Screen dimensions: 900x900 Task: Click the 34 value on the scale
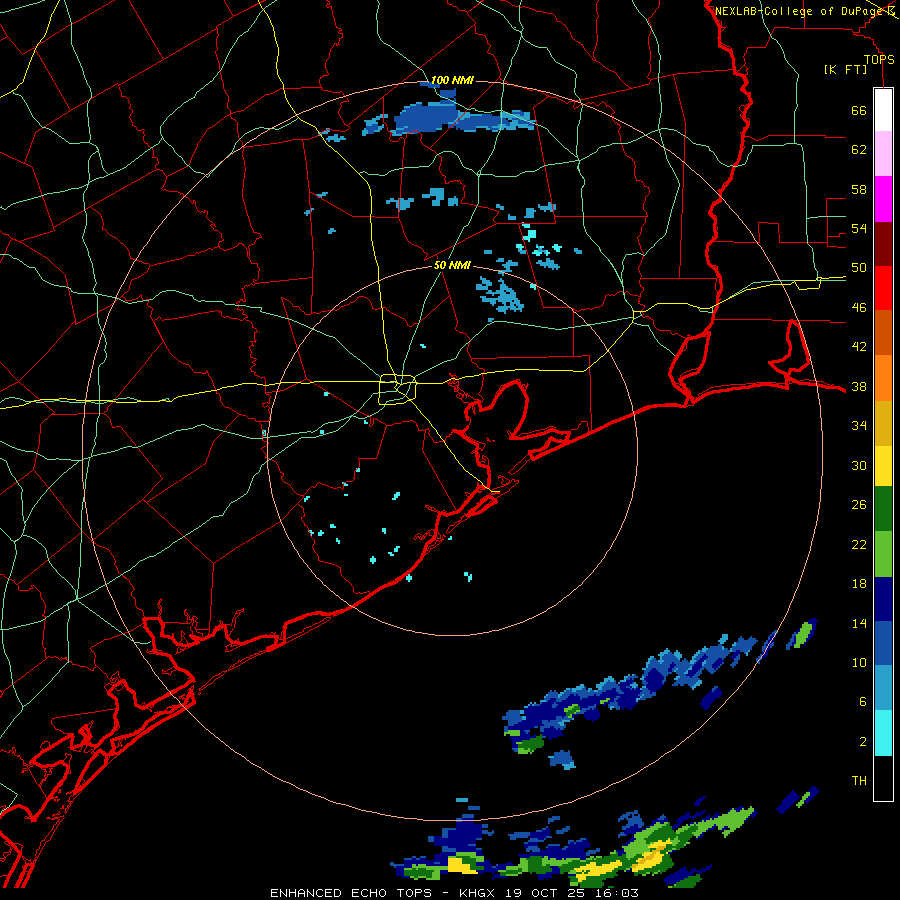859,426
